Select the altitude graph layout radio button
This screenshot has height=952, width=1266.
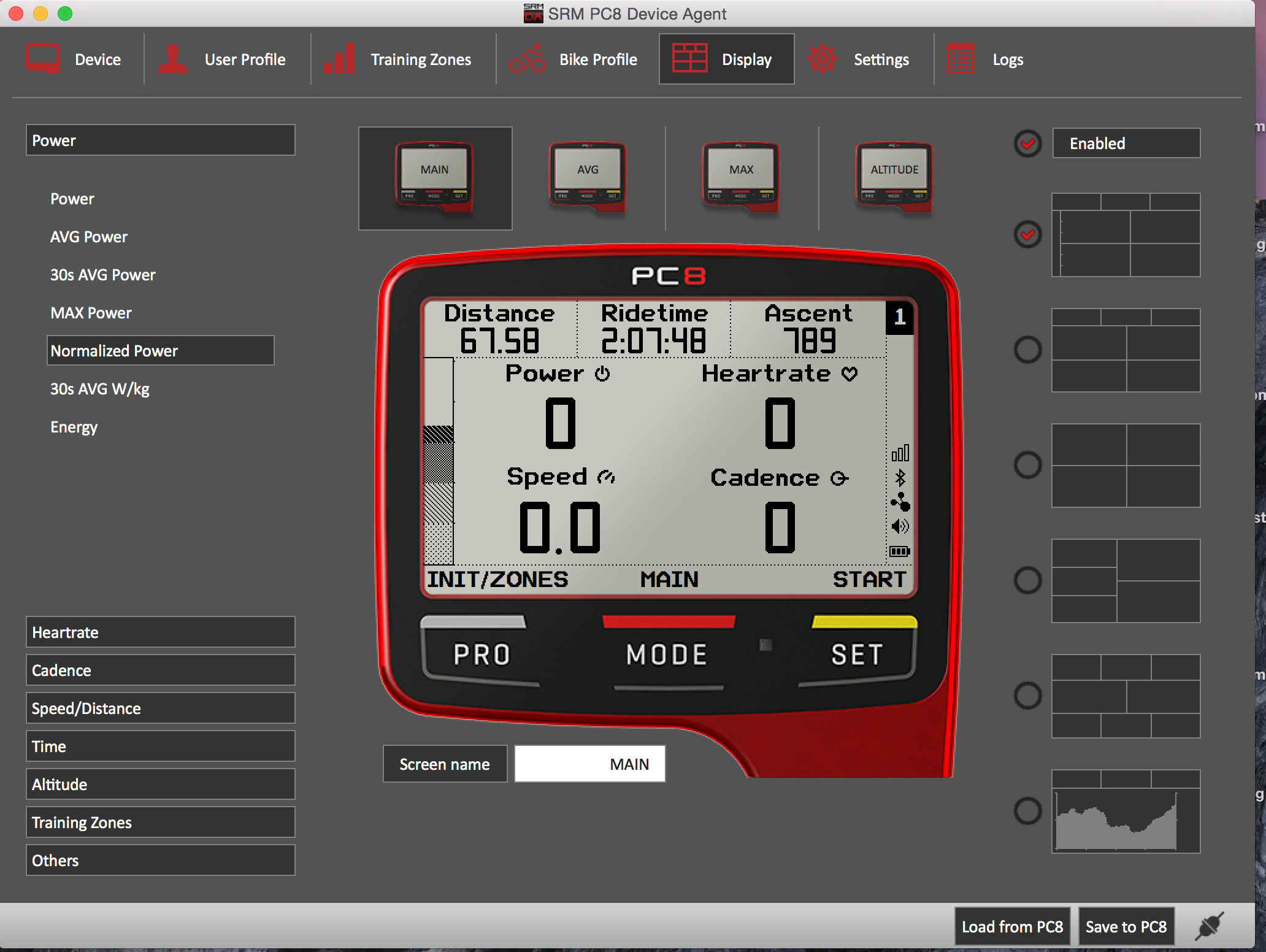coord(1027,810)
